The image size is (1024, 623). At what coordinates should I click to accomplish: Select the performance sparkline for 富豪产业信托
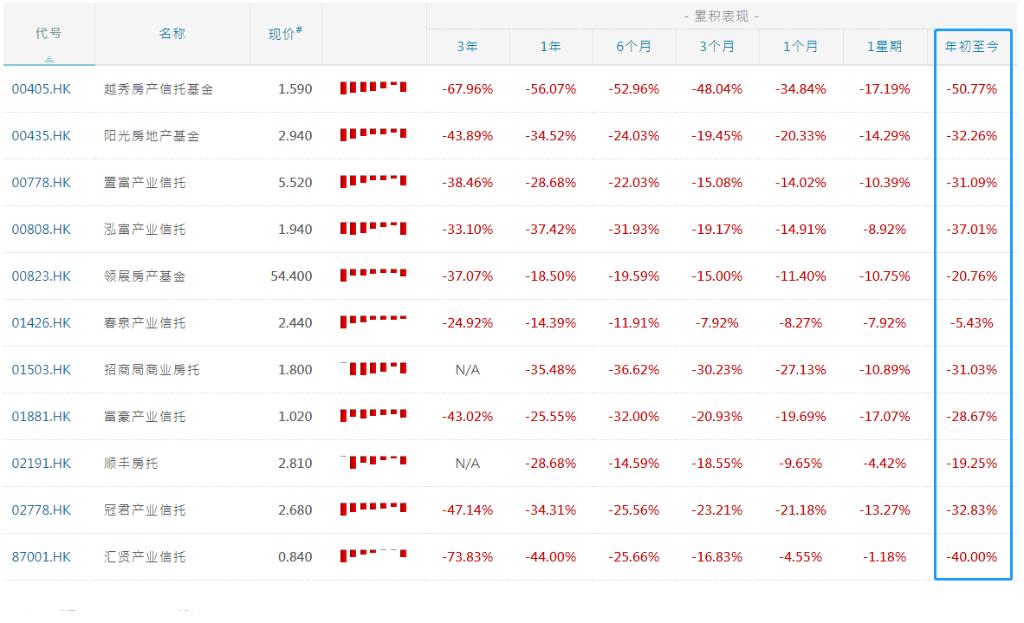click(373, 416)
